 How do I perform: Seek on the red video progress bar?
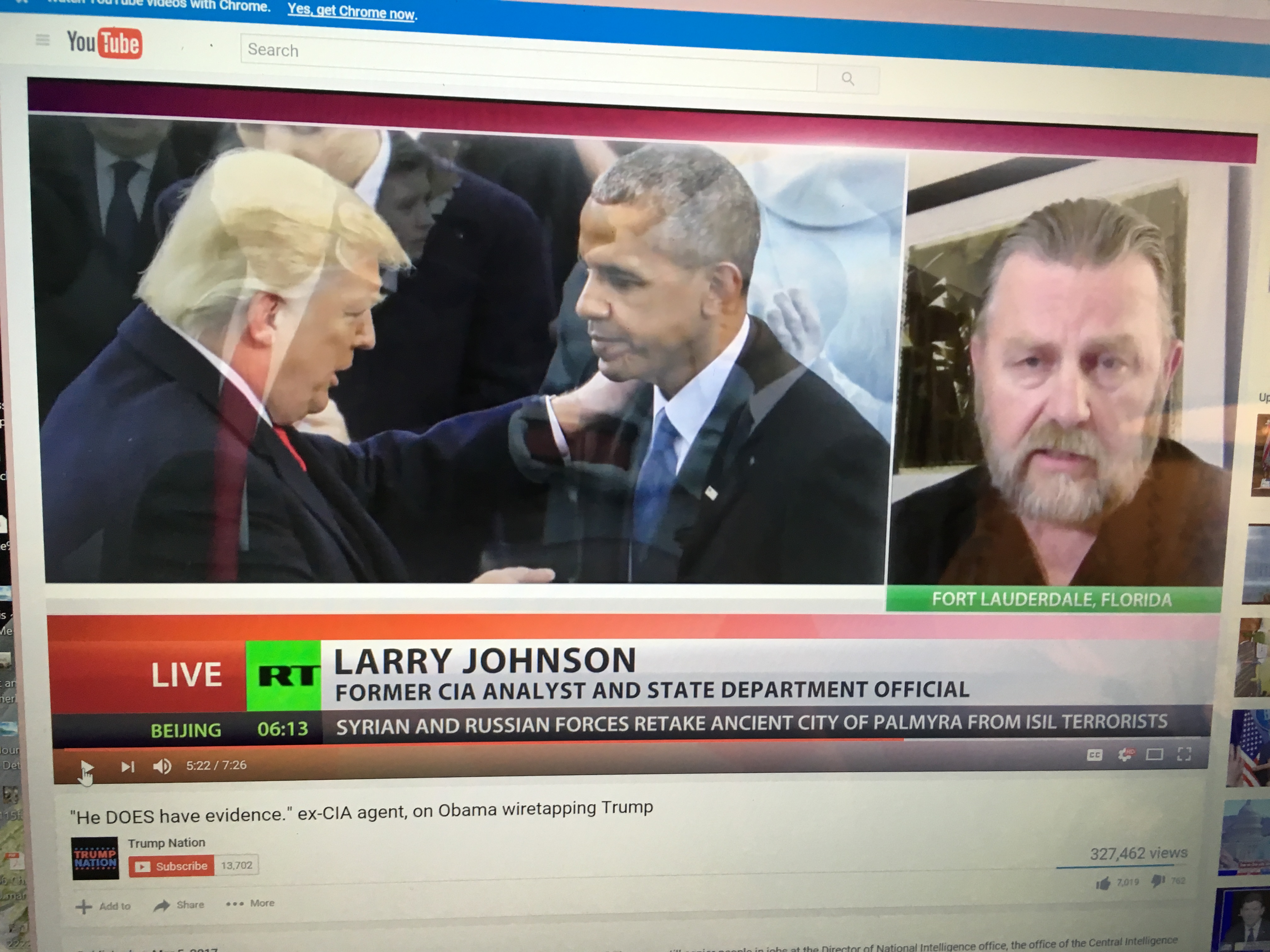pos(632,744)
